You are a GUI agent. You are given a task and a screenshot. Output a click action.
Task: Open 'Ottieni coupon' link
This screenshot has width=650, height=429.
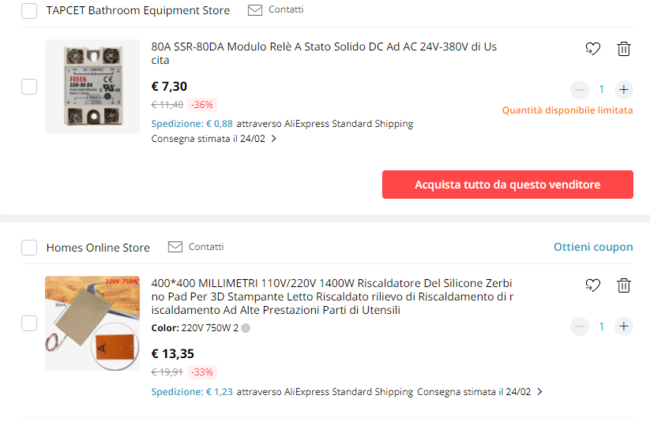pos(593,247)
